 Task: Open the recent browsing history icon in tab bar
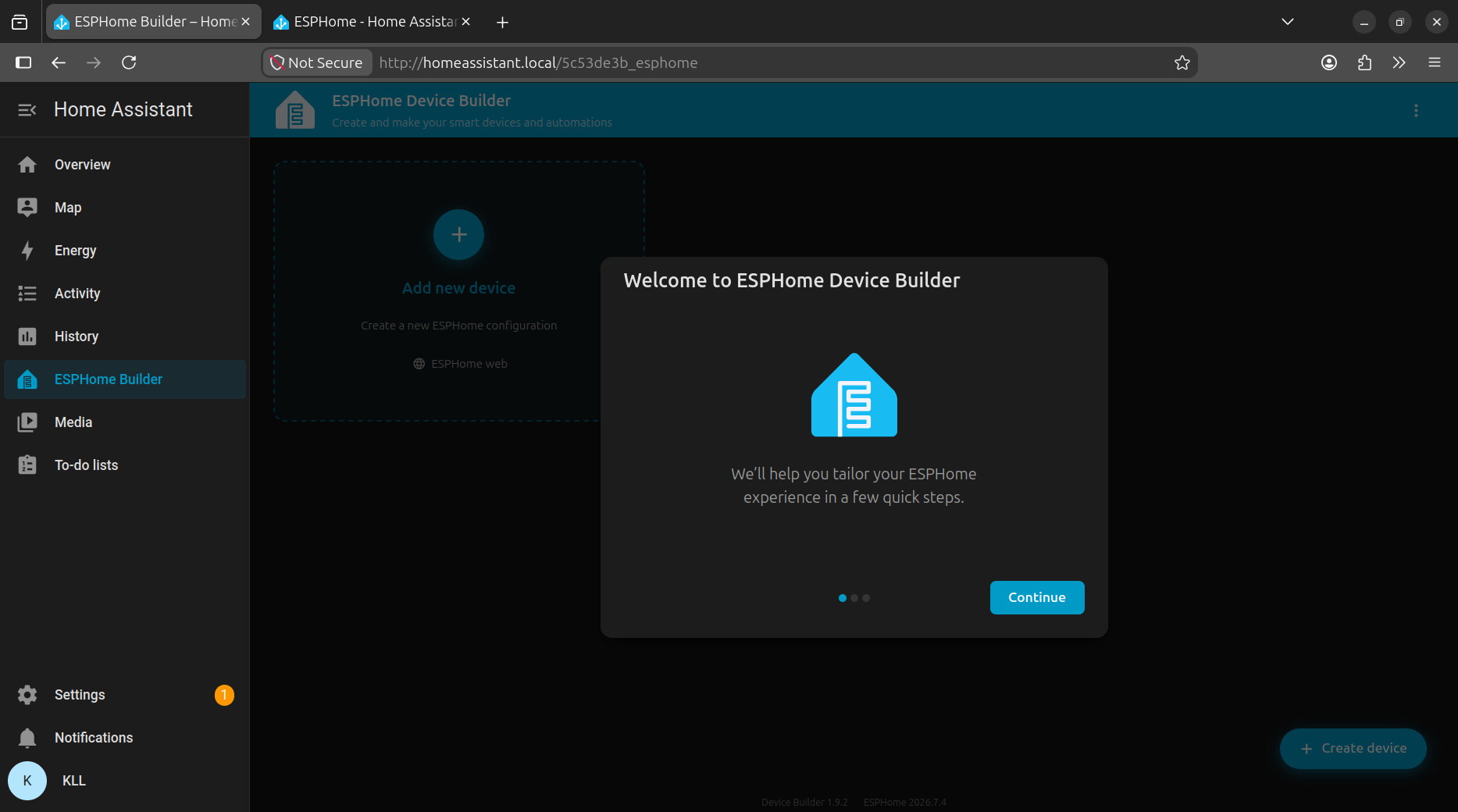pos(20,22)
